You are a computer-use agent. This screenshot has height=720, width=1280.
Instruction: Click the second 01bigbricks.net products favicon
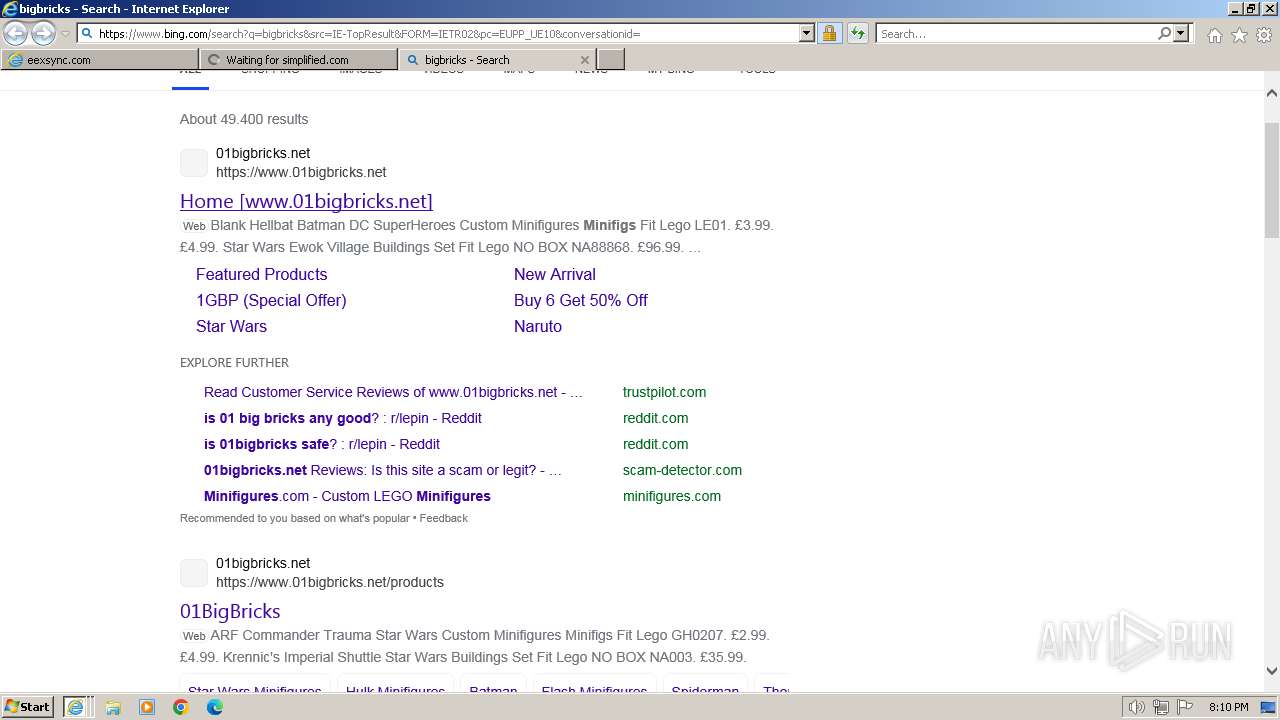click(194, 573)
